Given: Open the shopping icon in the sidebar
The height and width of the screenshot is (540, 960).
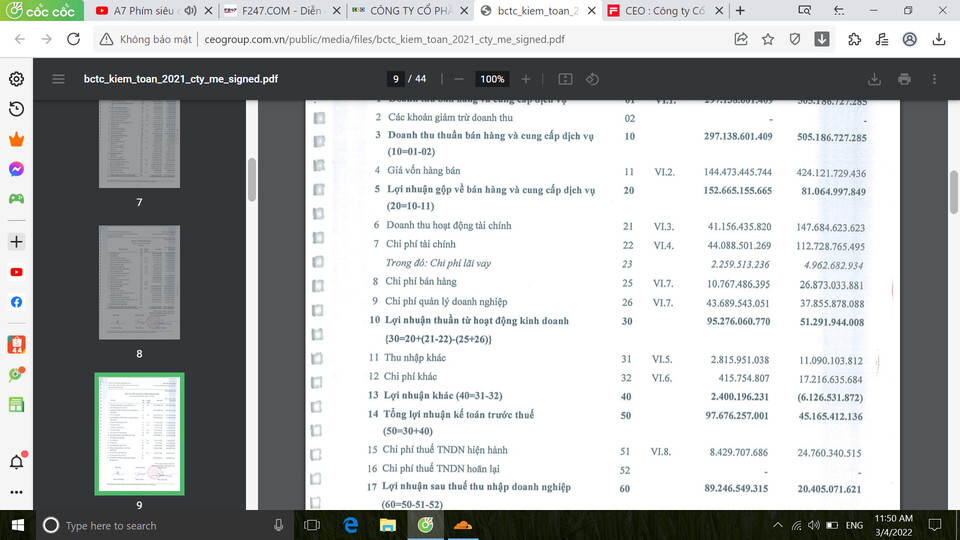Looking at the screenshot, I should pyautogui.click(x=17, y=345).
